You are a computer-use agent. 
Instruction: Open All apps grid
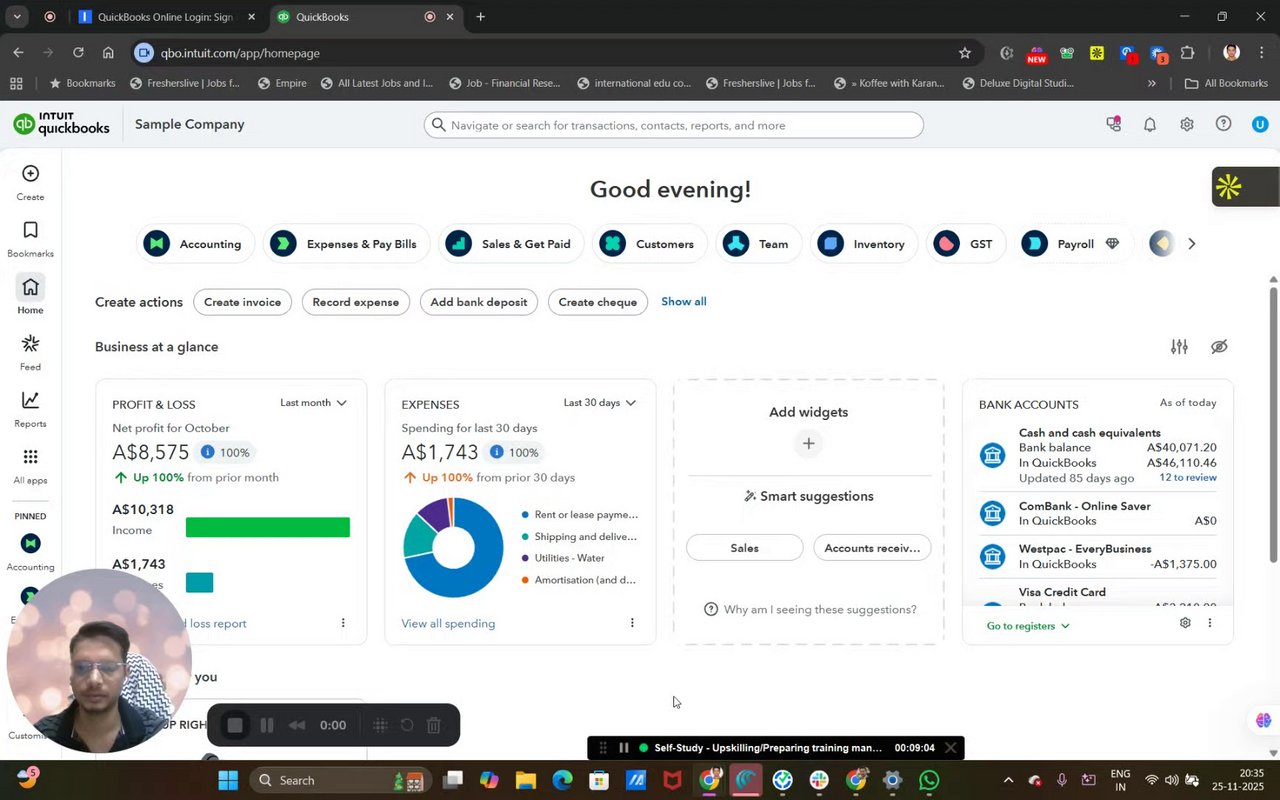30,465
